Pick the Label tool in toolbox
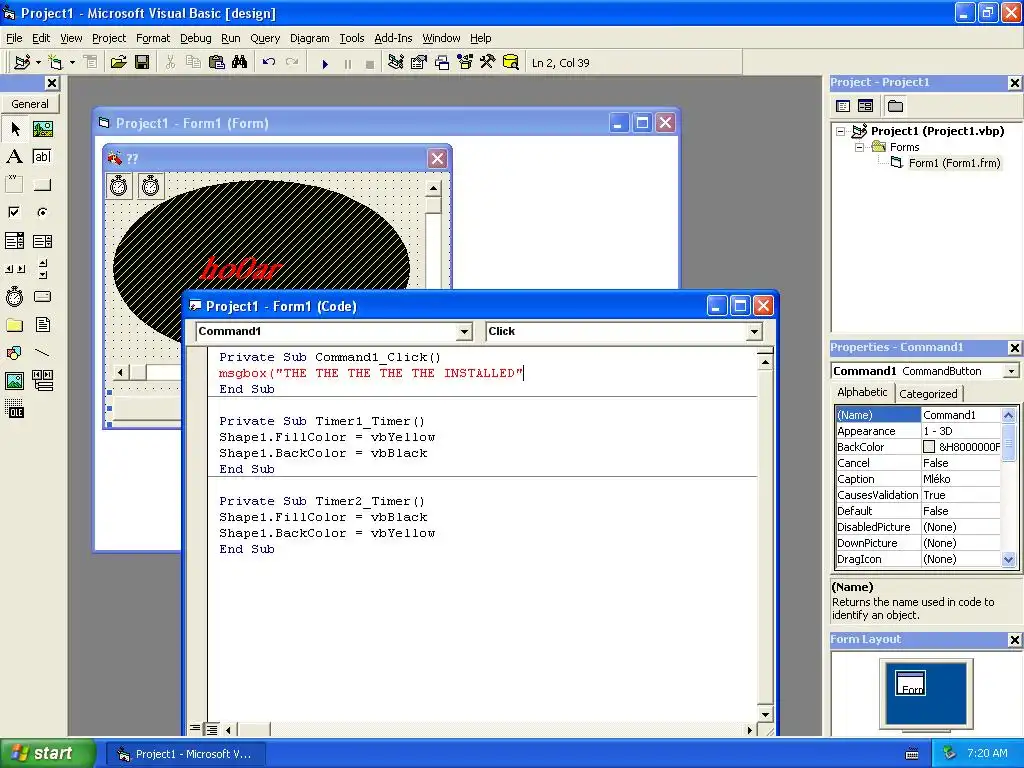The image size is (1024, 768). click(14, 157)
